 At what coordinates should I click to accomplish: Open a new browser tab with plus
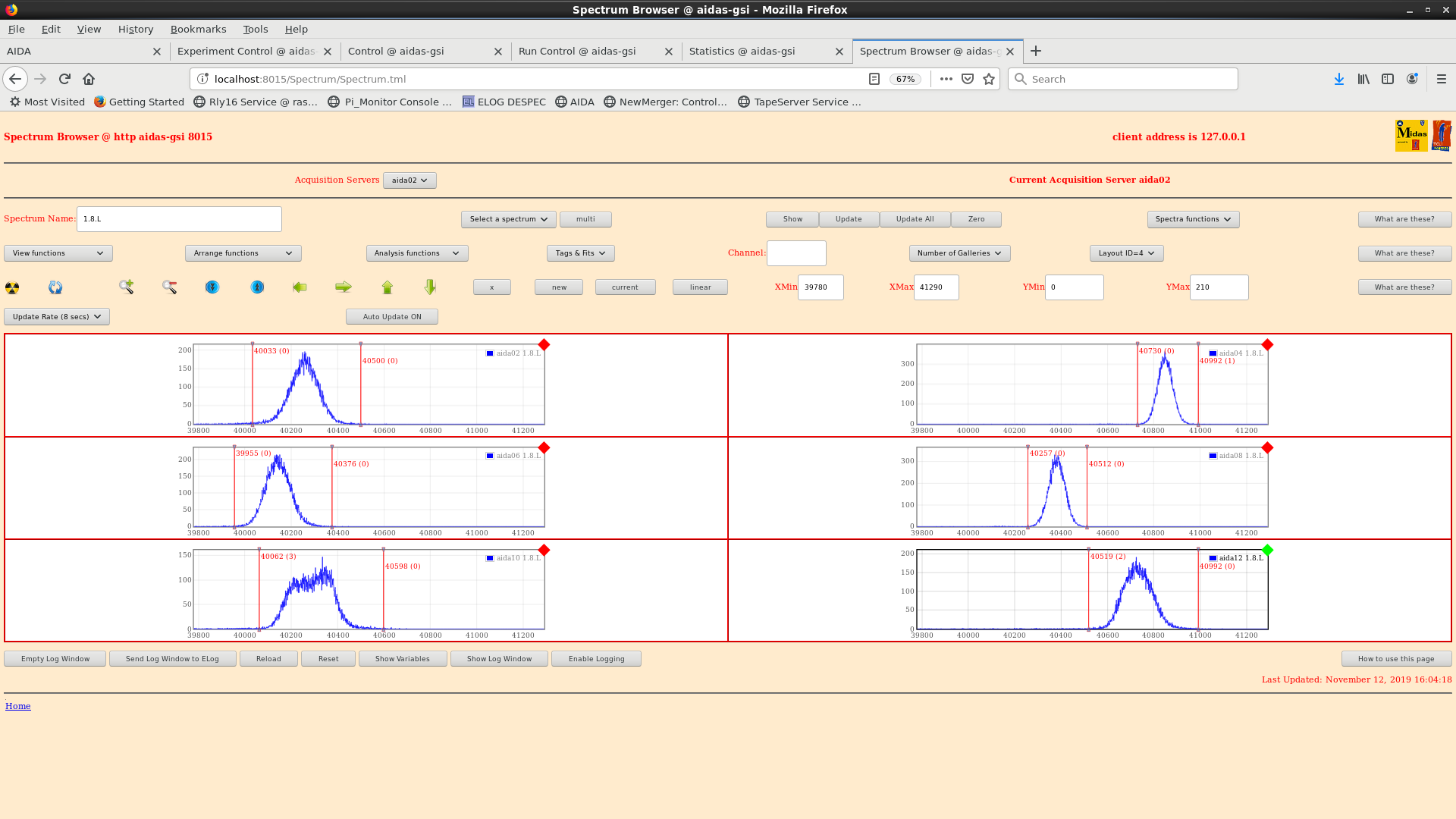[x=1036, y=51]
